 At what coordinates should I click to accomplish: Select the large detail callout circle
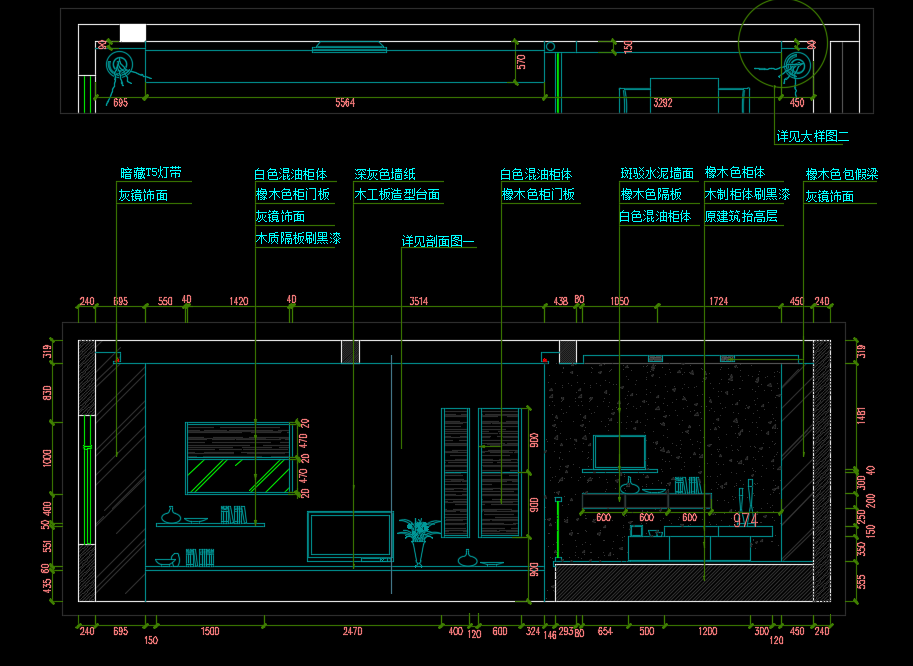point(783,43)
